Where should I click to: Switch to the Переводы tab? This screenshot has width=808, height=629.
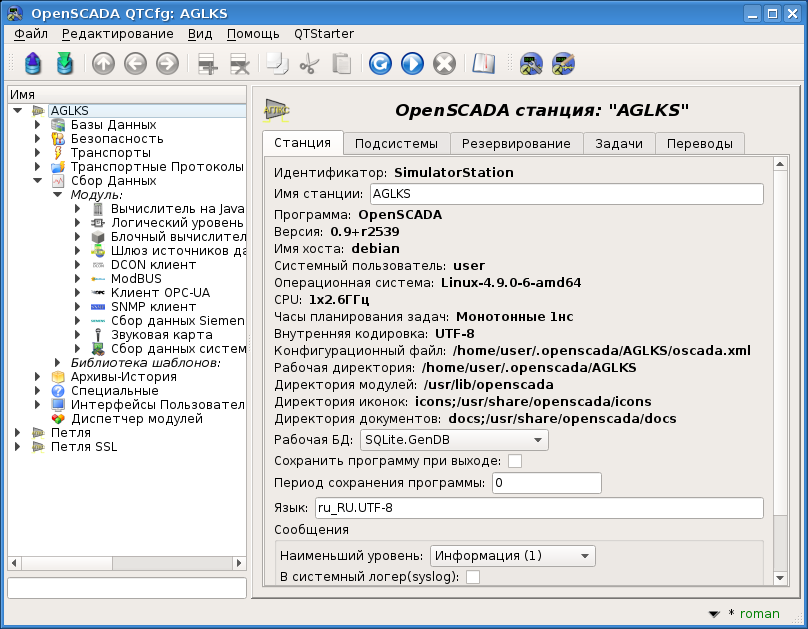pyautogui.click(x=700, y=144)
